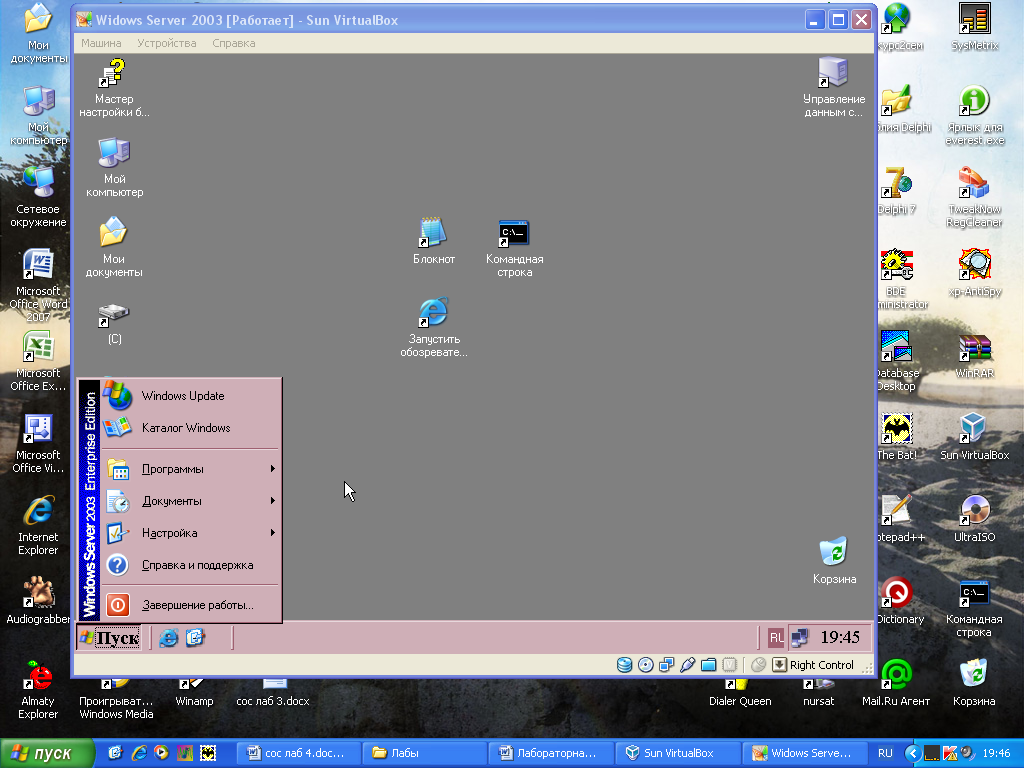Select the BDE Administrator host desktop icon

(x=901, y=279)
